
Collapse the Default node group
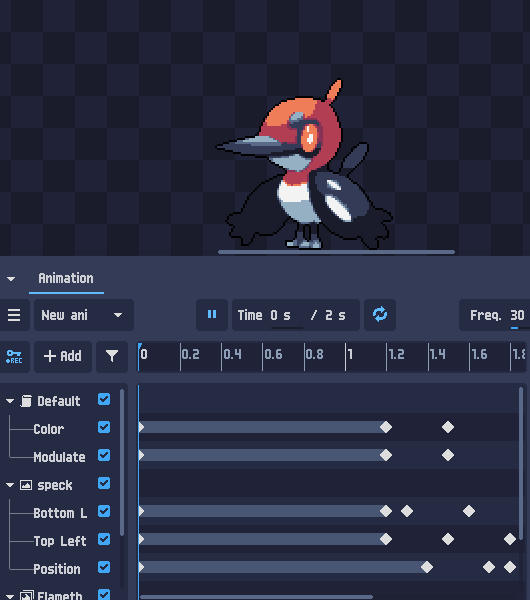click(10, 401)
